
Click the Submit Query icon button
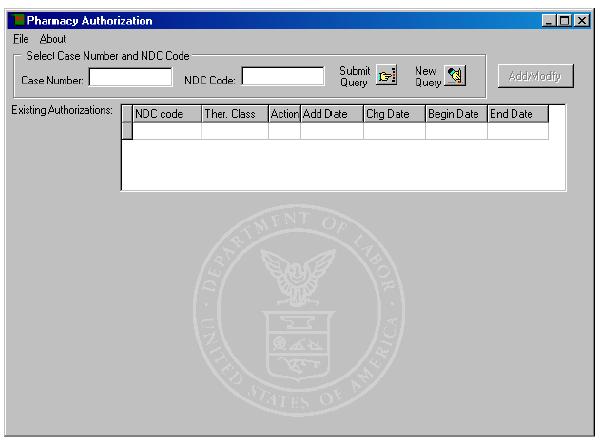point(387,76)
